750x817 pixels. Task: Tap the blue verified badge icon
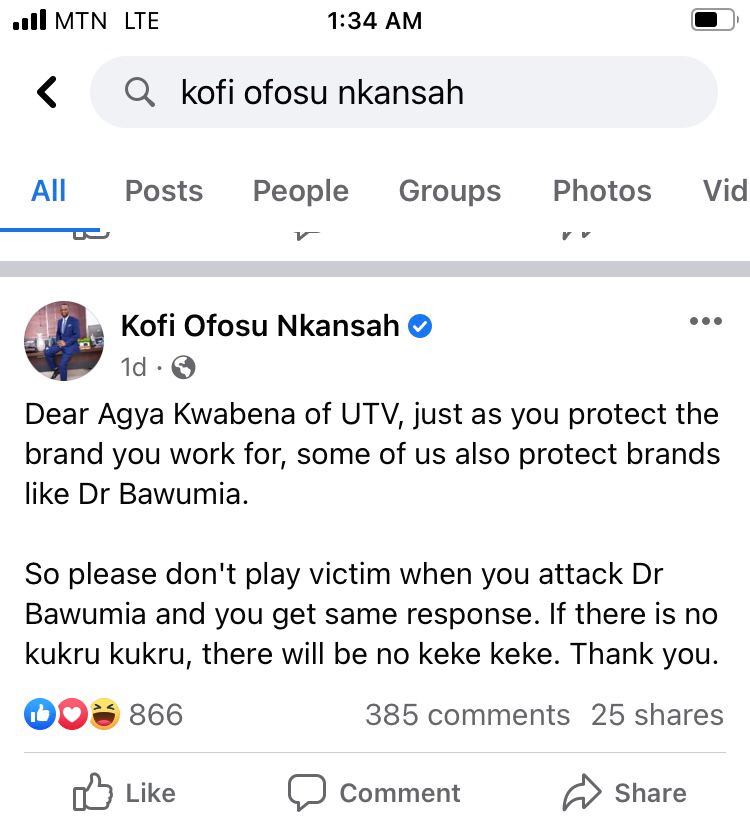(x=421, y=326)
